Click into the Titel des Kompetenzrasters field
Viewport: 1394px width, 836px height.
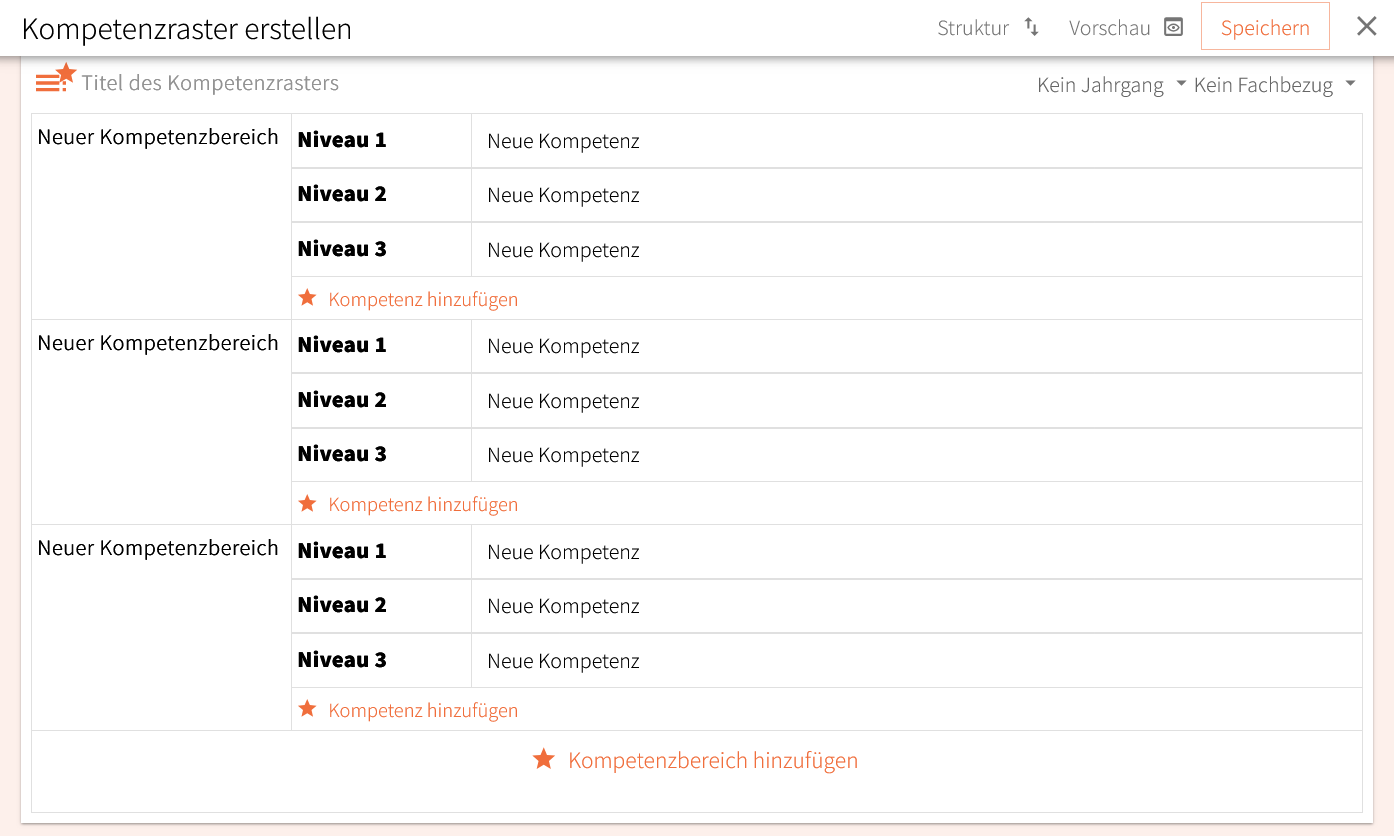(x=210, y=83)
